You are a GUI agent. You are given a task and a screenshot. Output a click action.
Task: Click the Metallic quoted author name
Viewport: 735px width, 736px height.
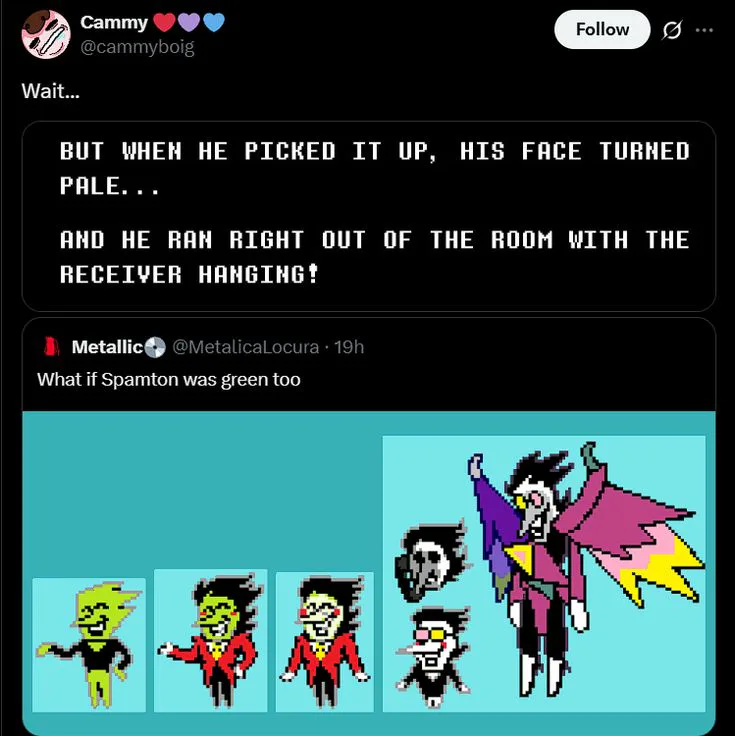(107, 347)
